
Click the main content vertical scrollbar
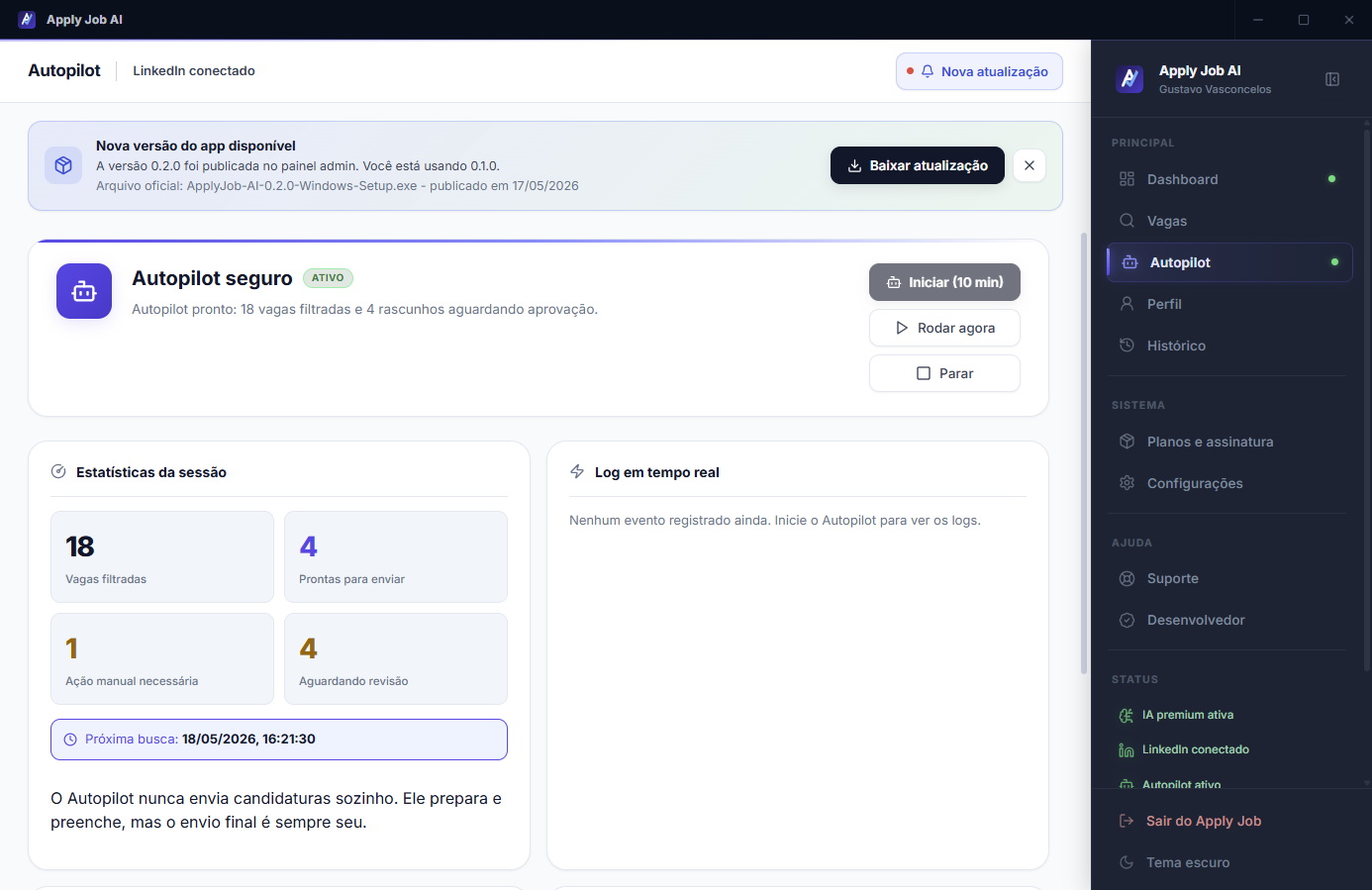pyautogui.click(x=1084, y=455)
